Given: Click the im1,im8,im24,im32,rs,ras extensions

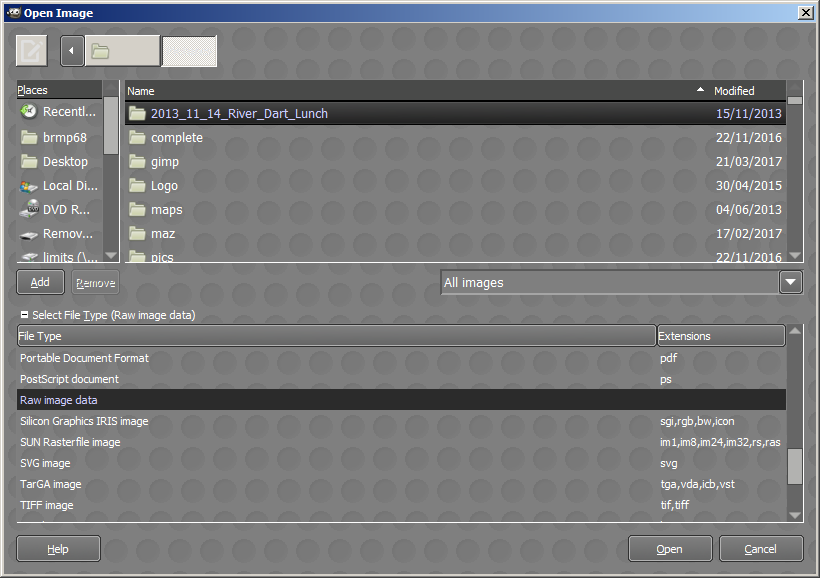Looking at the screenshot, I should point(720,442).
